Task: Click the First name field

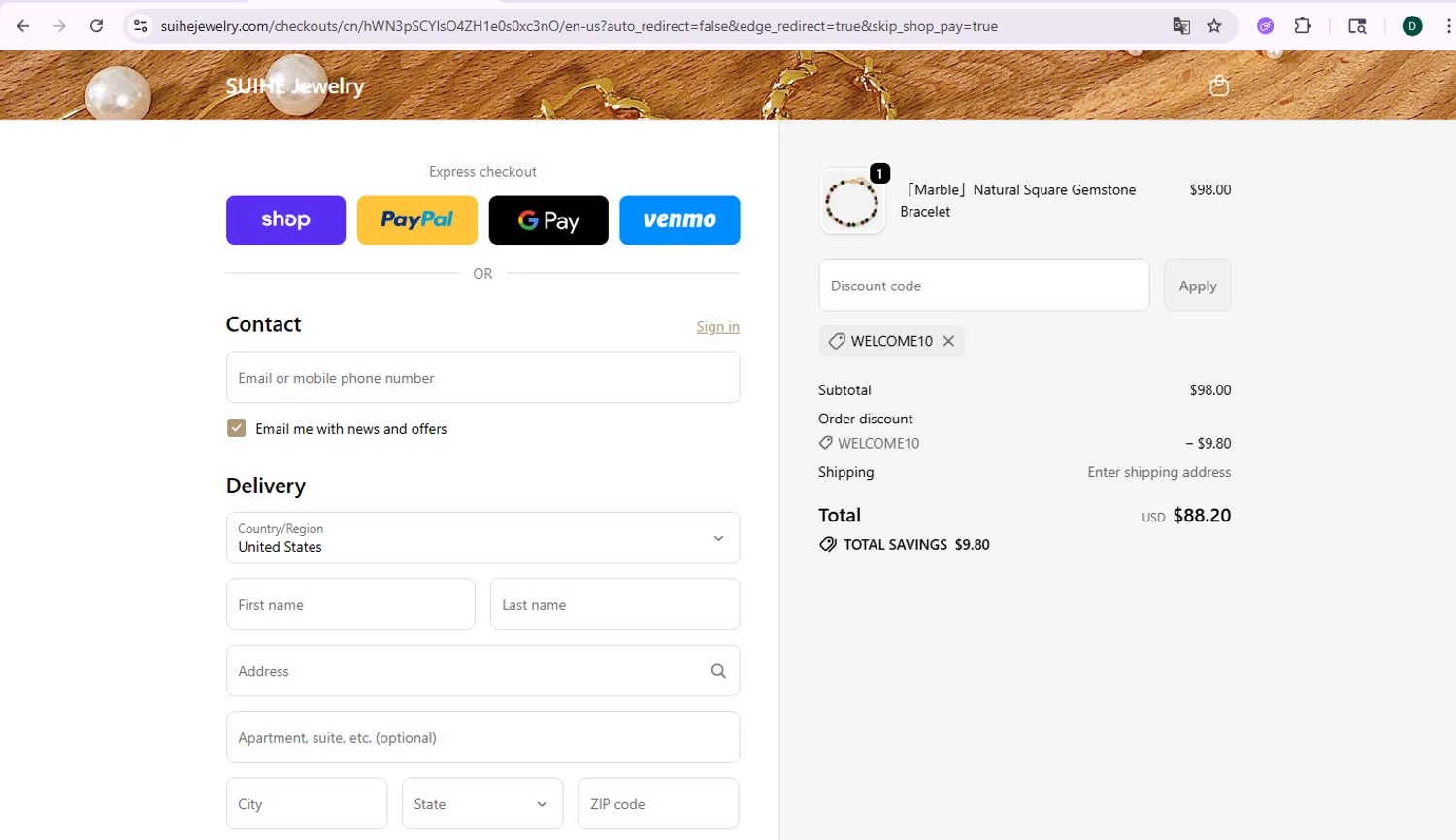Action: [350, 605]
